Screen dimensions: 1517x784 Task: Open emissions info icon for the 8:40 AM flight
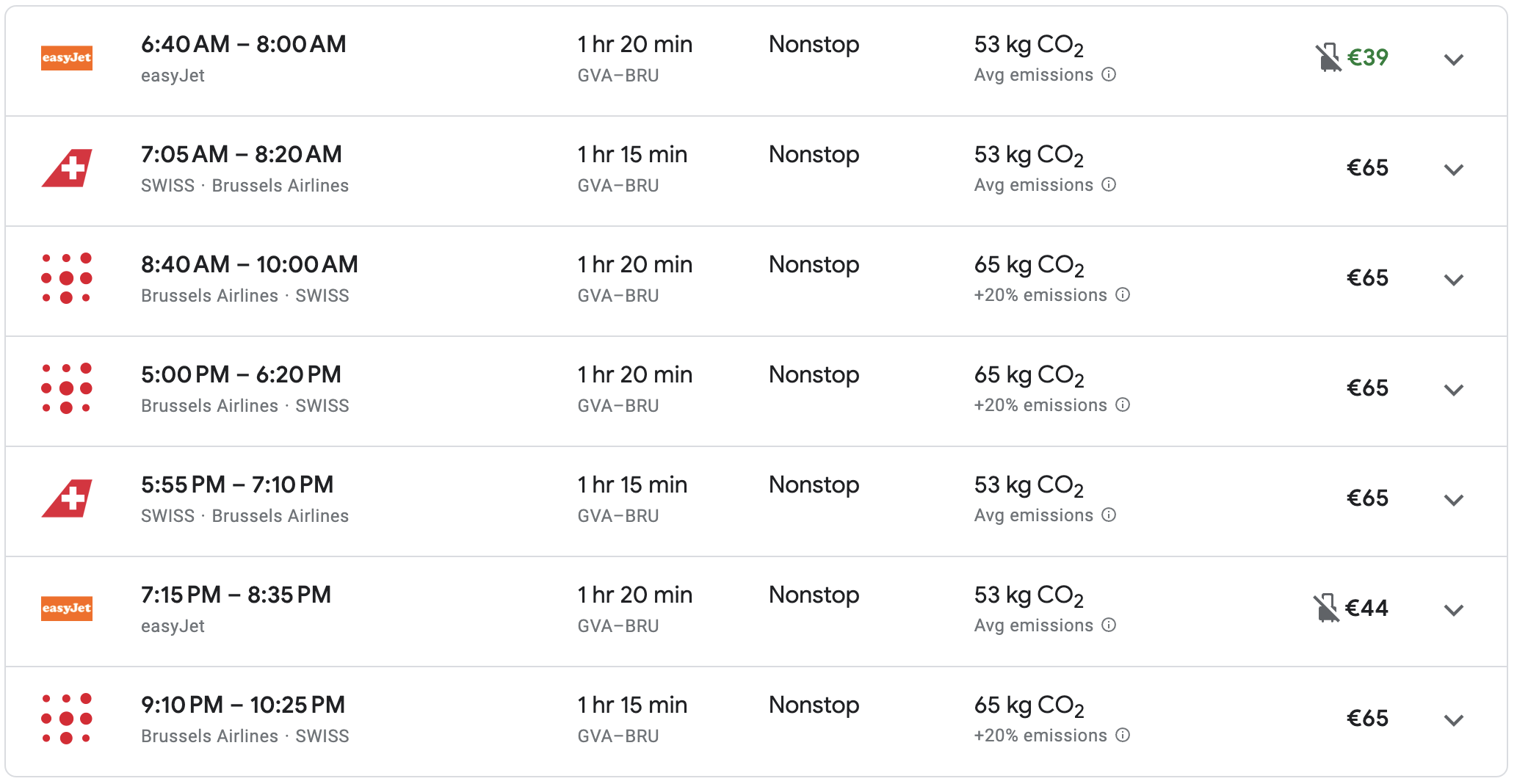click(1123, 294)
